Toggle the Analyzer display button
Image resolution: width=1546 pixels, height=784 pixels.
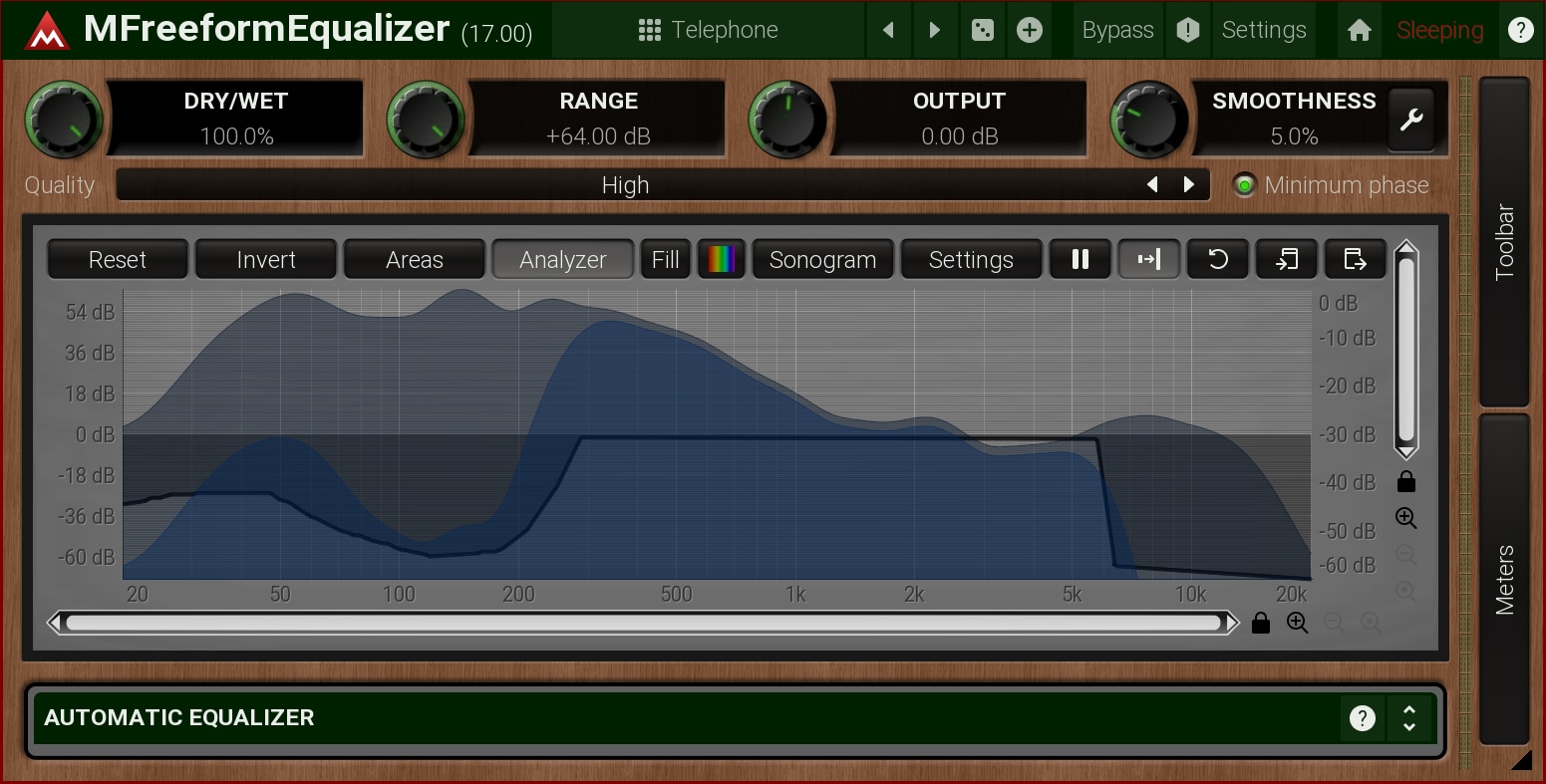[562, 259]
